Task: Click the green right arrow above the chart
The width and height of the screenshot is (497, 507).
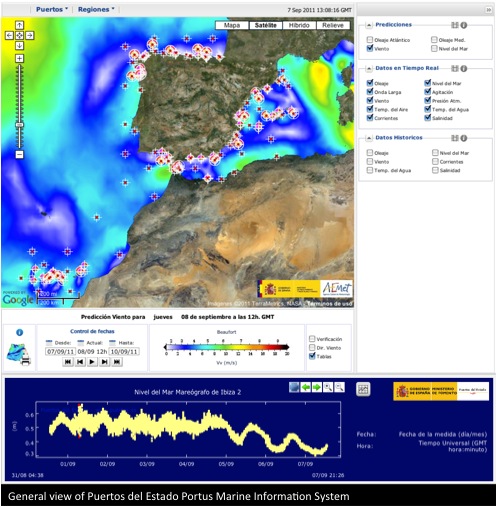Action: pyautogui.click(x=317, y=387)
